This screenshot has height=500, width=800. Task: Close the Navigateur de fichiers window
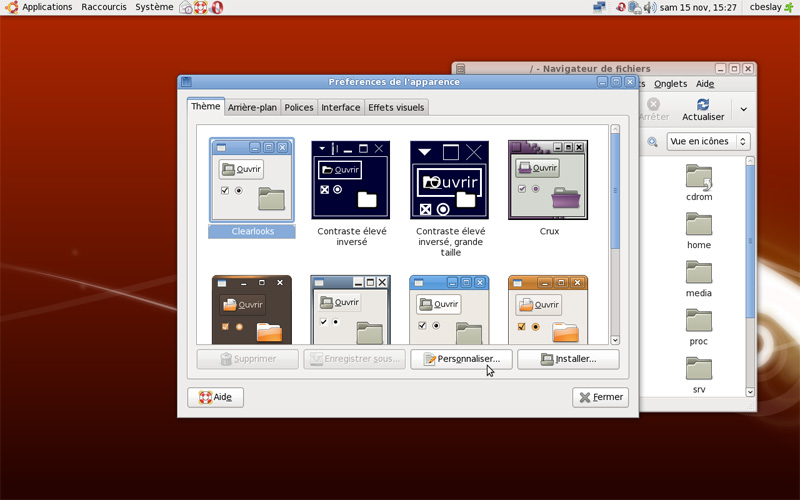tap(748, 68)
